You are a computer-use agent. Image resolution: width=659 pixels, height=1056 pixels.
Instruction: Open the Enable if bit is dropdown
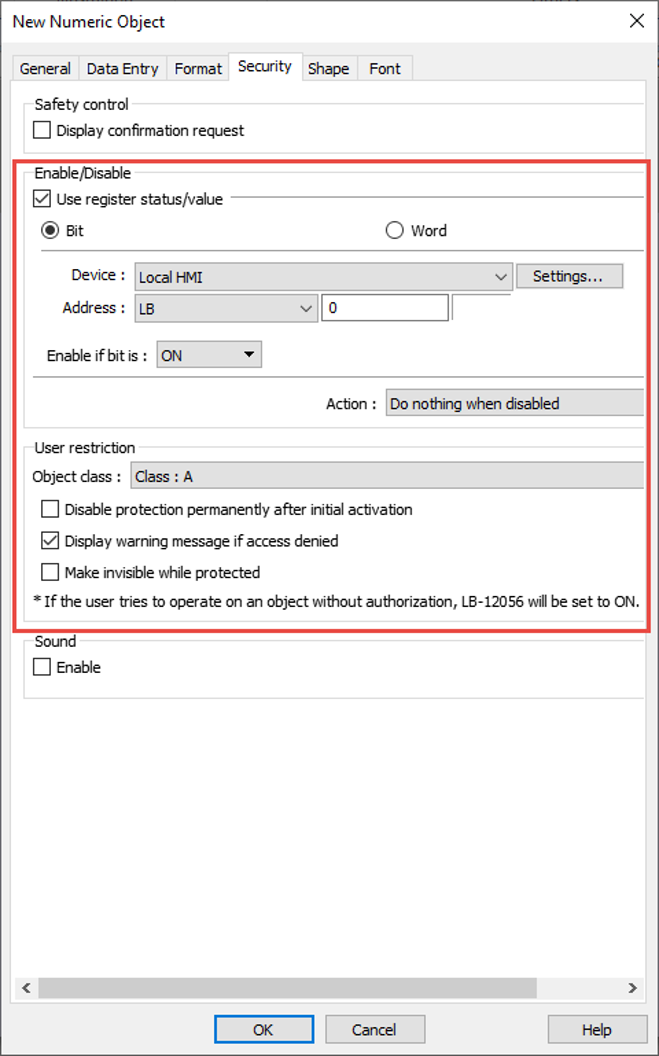(209, 355)
